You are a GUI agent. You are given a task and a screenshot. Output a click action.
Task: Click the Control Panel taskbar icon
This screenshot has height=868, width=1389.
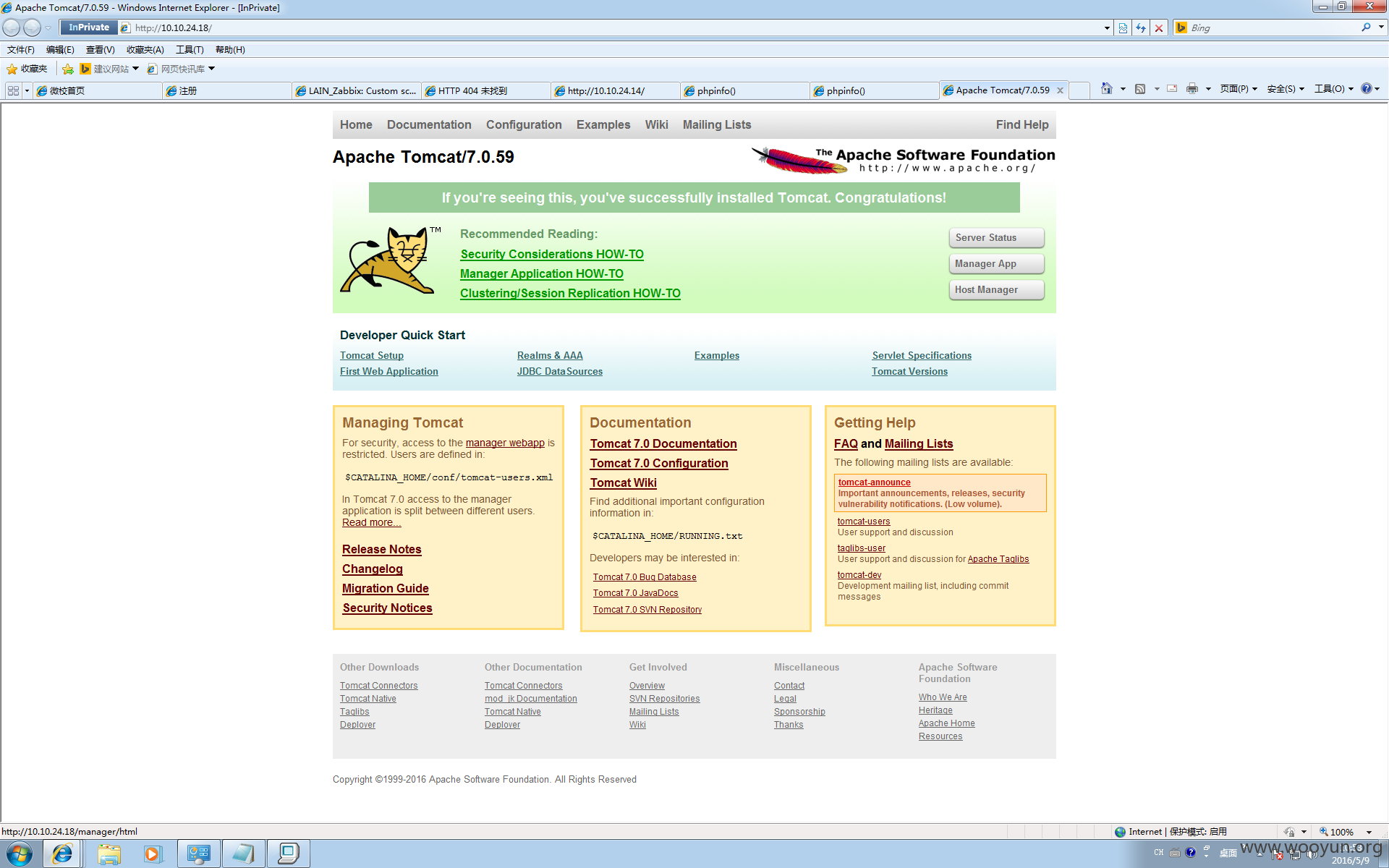click(198, 854)
